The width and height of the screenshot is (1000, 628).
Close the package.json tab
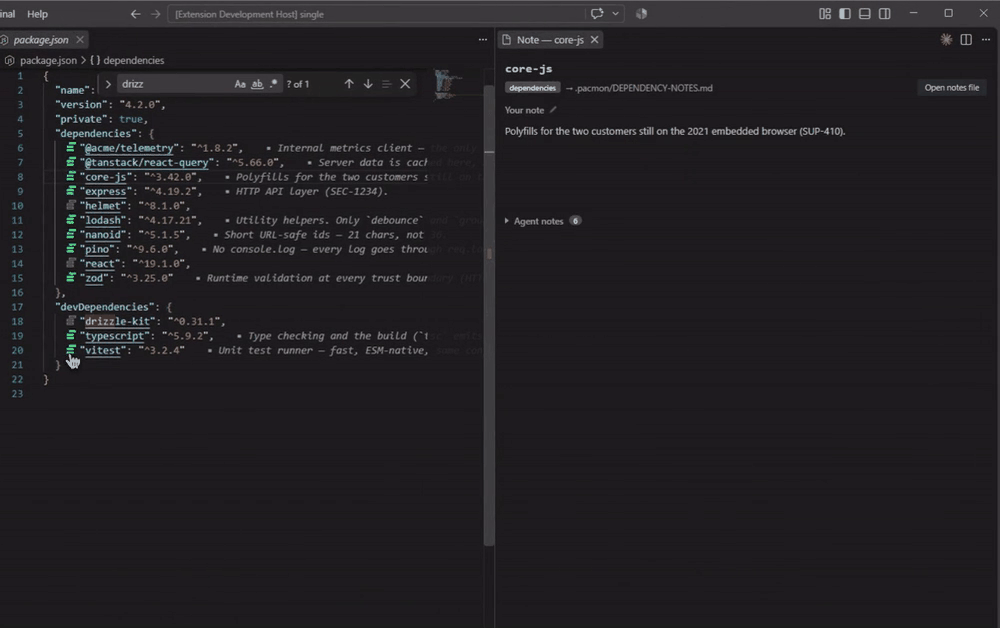pos(80,40)
